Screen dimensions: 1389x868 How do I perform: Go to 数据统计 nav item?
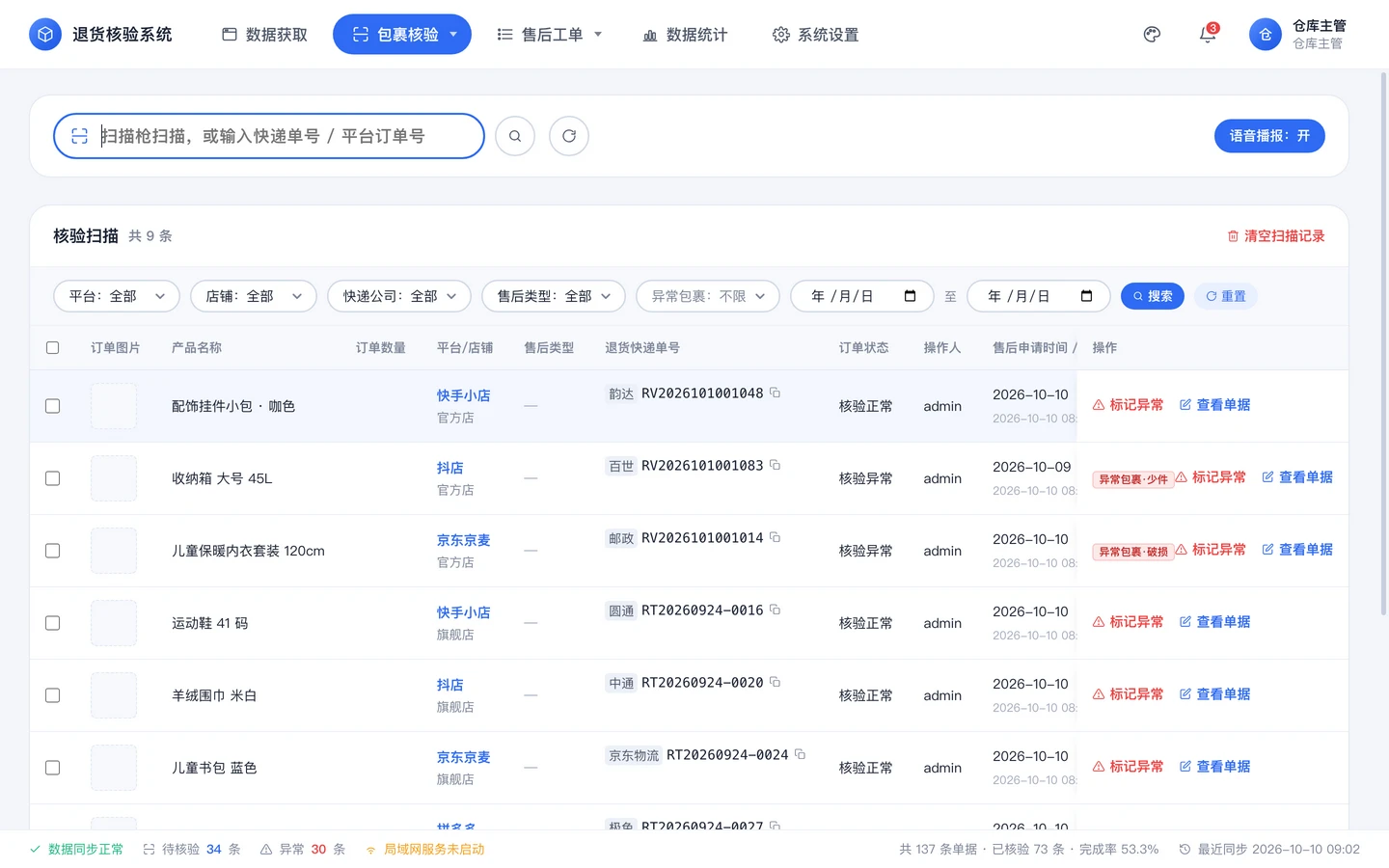(685, 35)
